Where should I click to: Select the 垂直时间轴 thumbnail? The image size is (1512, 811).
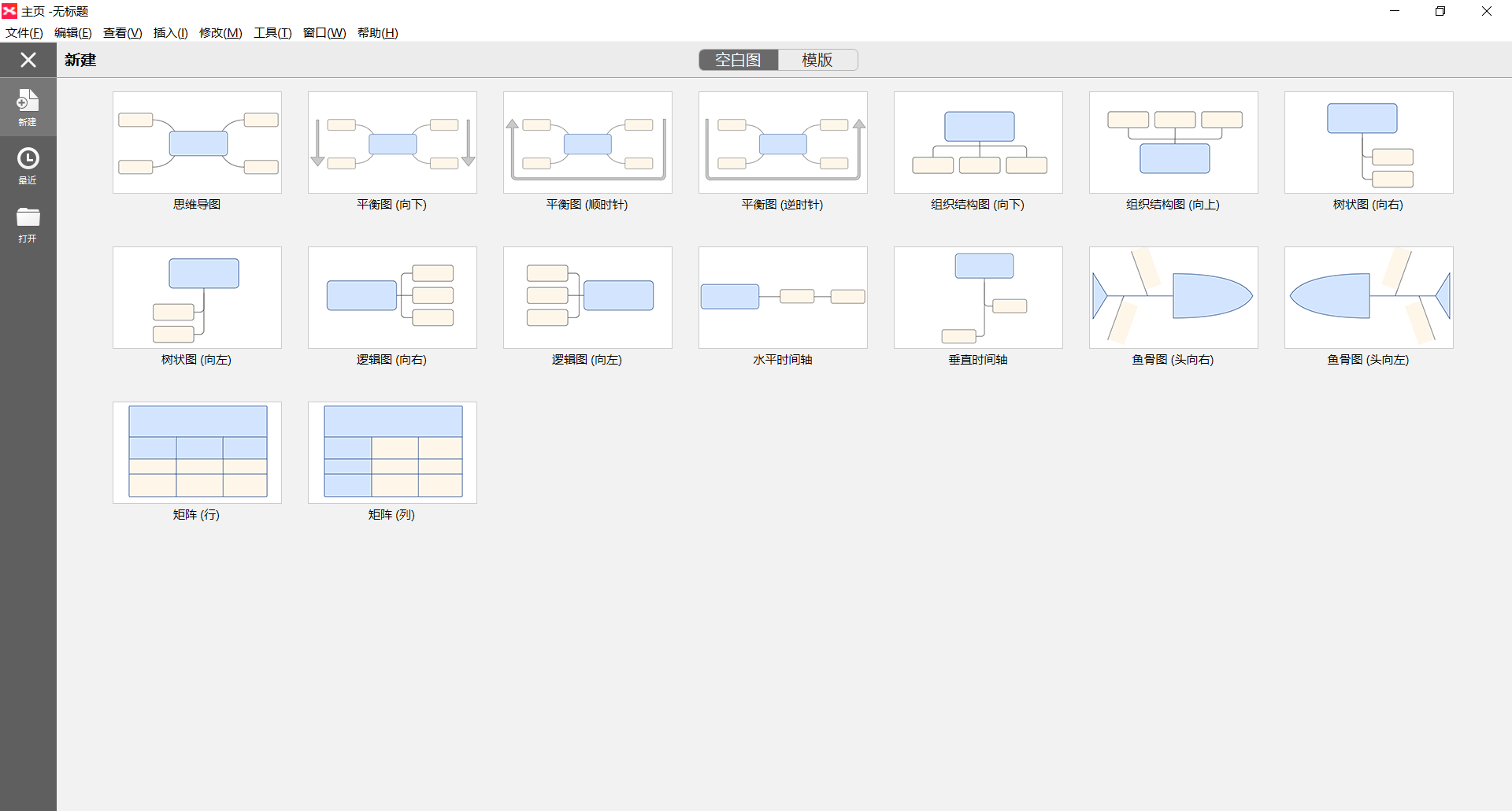pos(978,298)
